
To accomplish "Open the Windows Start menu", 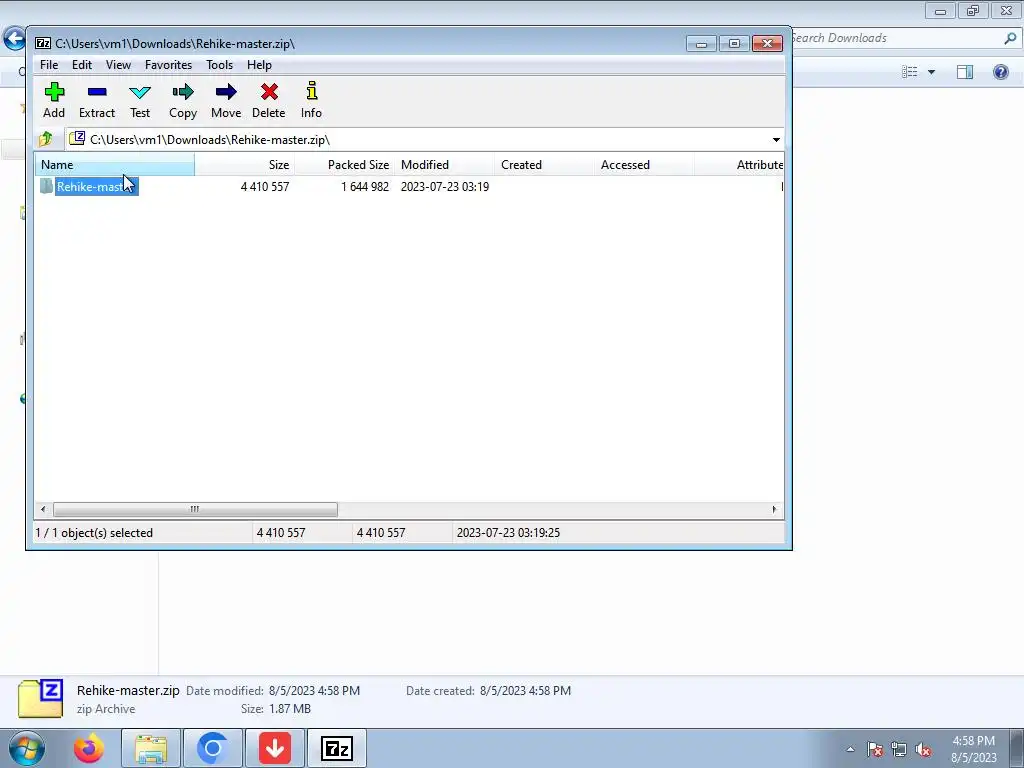I will click(x=27, y=748).
